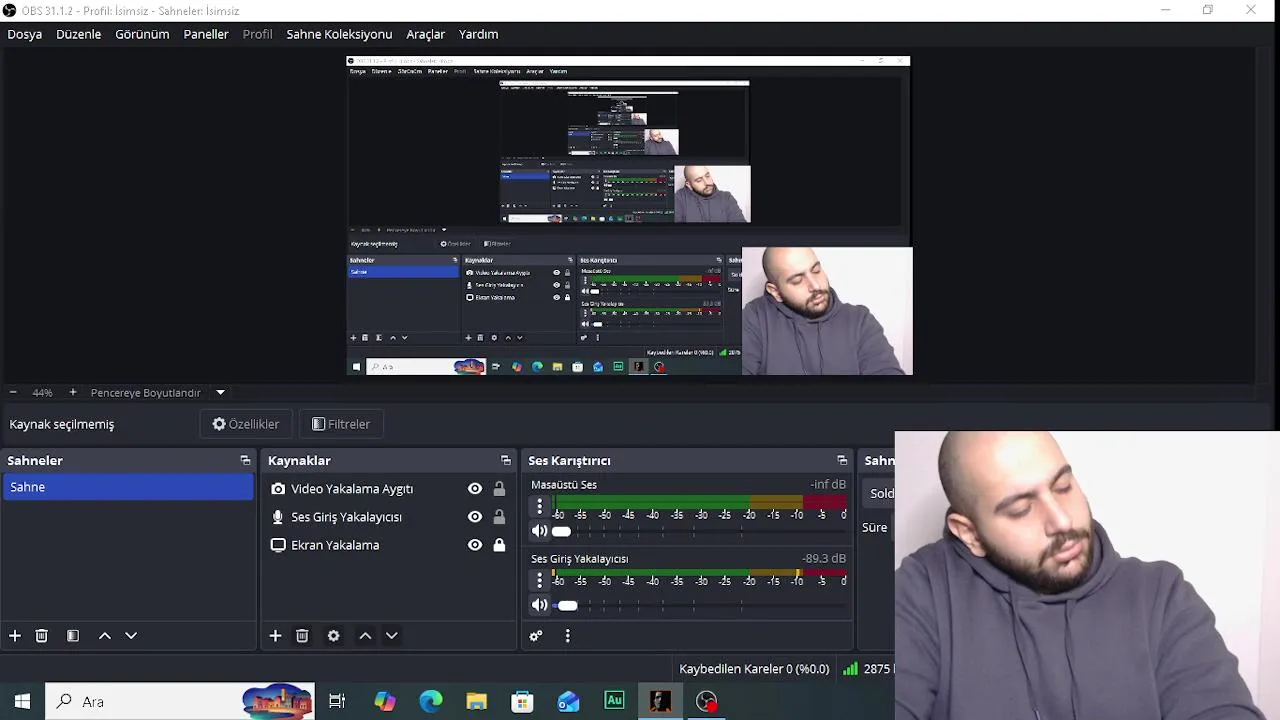The height and width of the screenshot is (720, 1280).
Task: Move source up in list
Action: click(365, 636)
